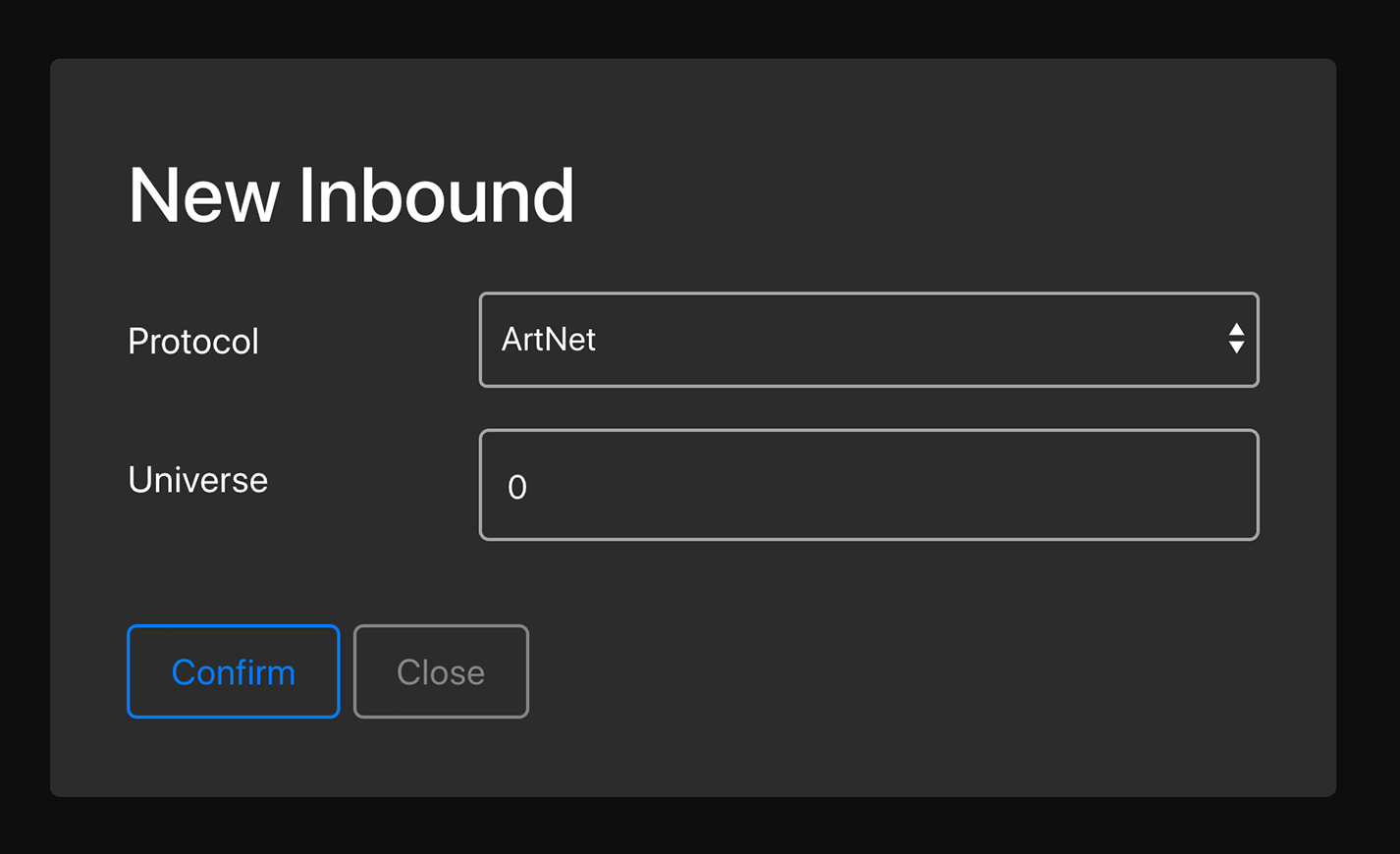Click the Universe label
This screenshot has height=854, width=1400.
click(197, 480)
